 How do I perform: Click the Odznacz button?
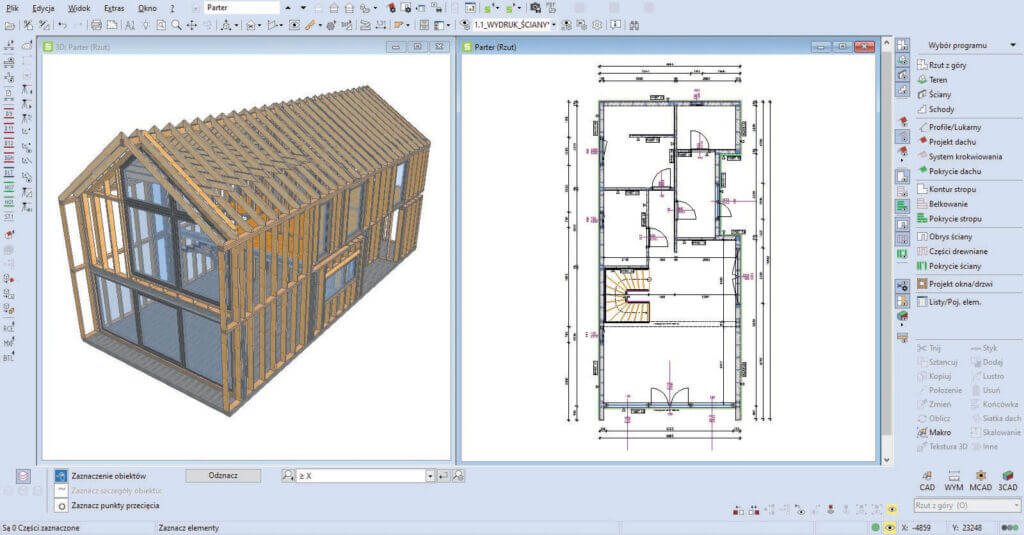coord(223,476)
